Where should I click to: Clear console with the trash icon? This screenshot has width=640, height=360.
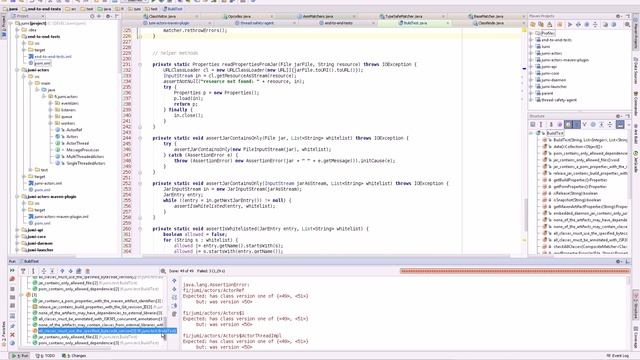pos(174,314)
